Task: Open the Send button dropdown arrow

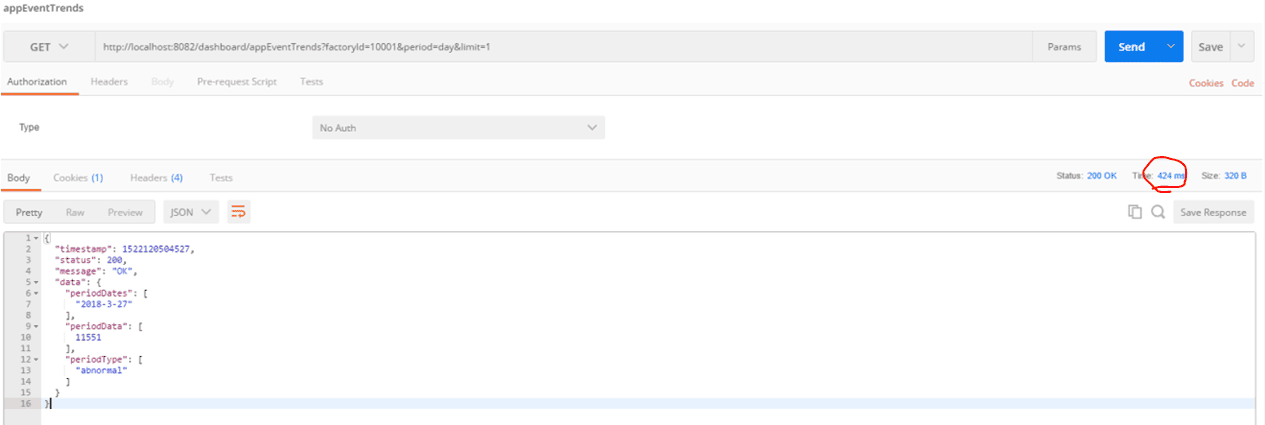Action: tap(1171, 47)
